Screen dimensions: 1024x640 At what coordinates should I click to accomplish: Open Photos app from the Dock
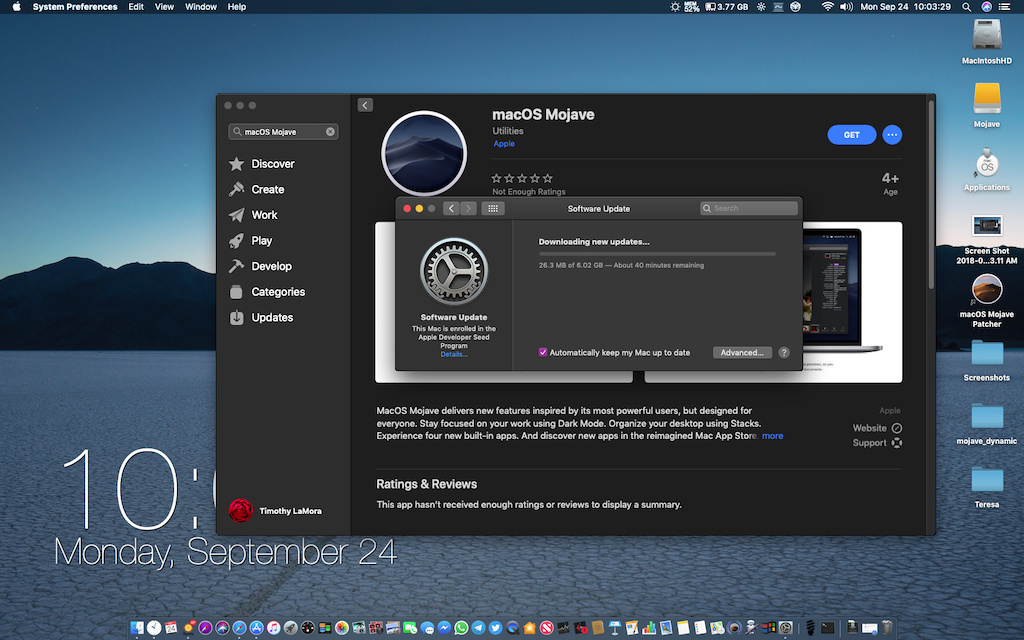pos(342,628)
